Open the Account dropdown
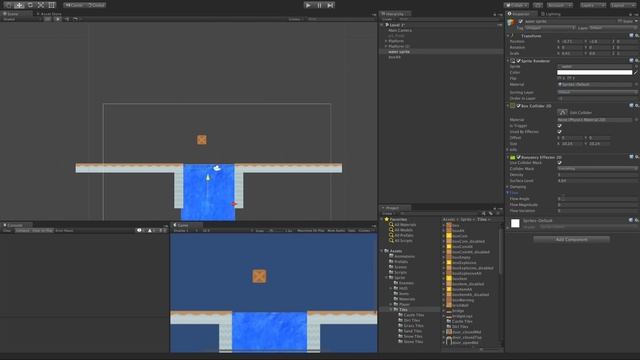Screen dimensions: 640x360 click(x=560, y=5)
